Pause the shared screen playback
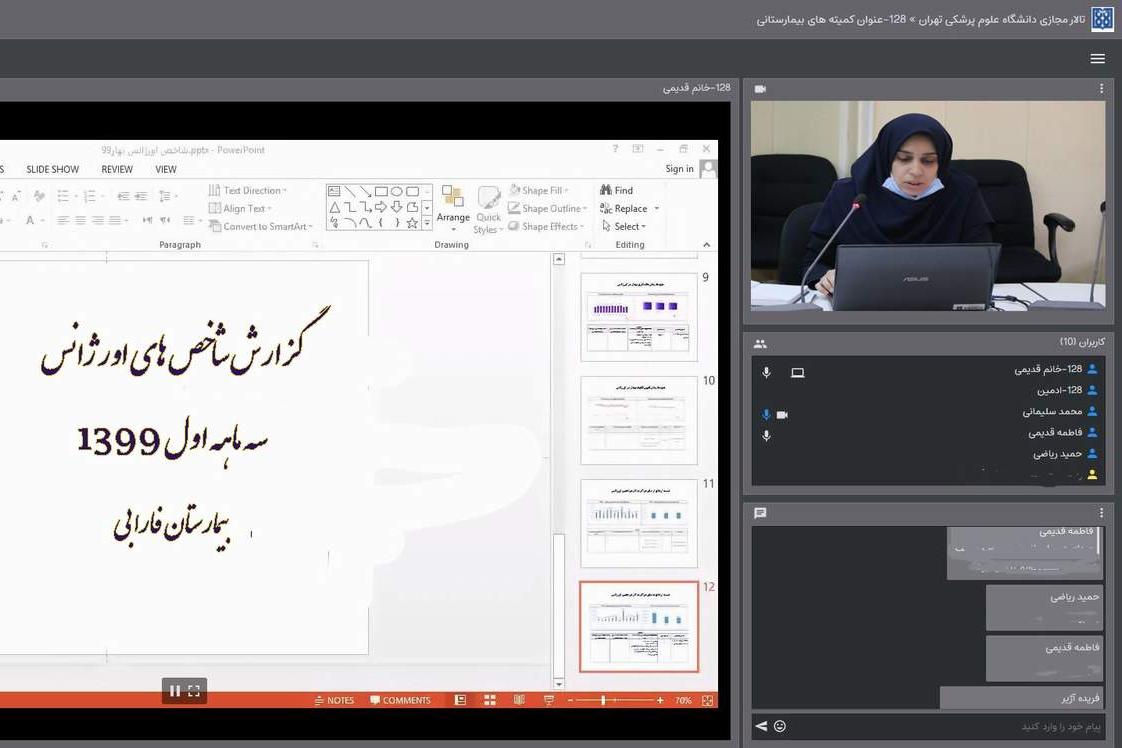 pyautogui.click(x=175, y=691)
